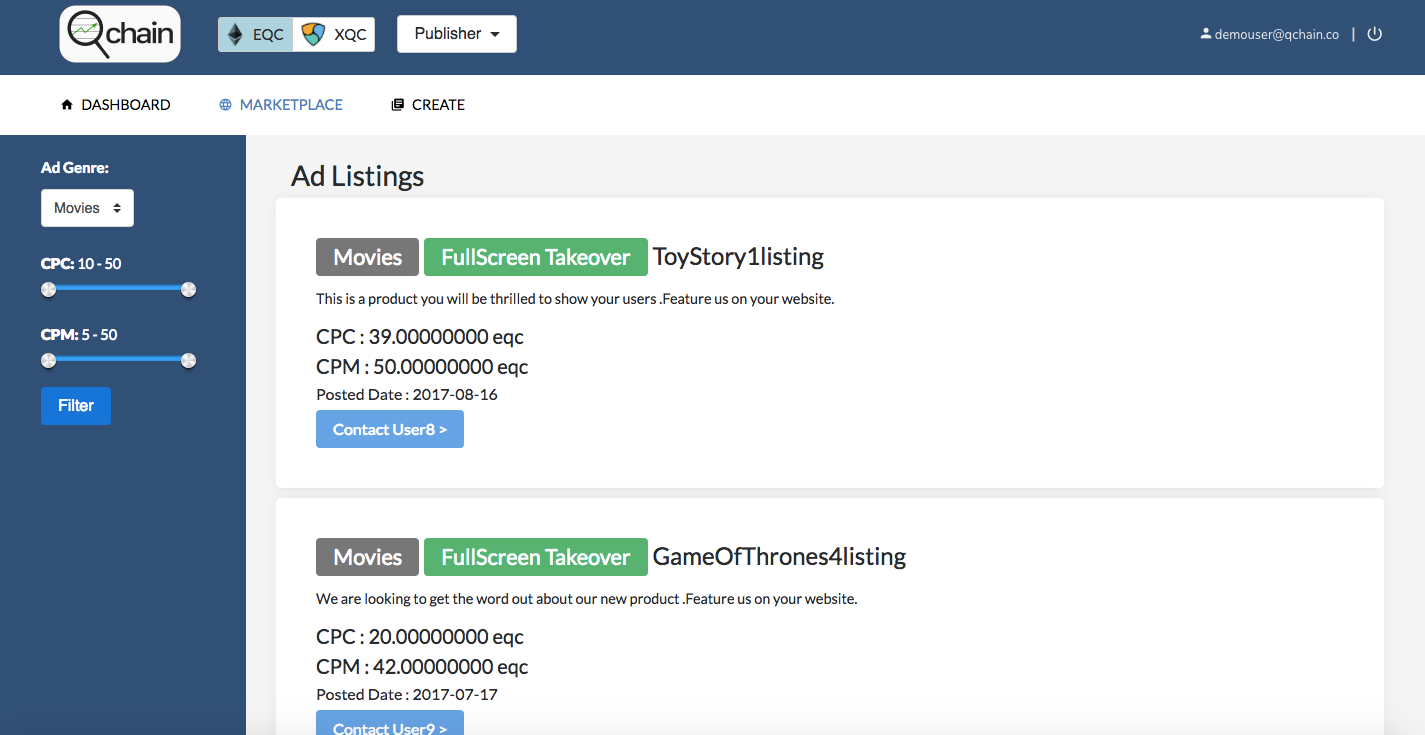Image resolution: width=1425 pixels, height=735 pixels.
Task: Open the Publisher role dropdown
Action: (x=457, y=34)
